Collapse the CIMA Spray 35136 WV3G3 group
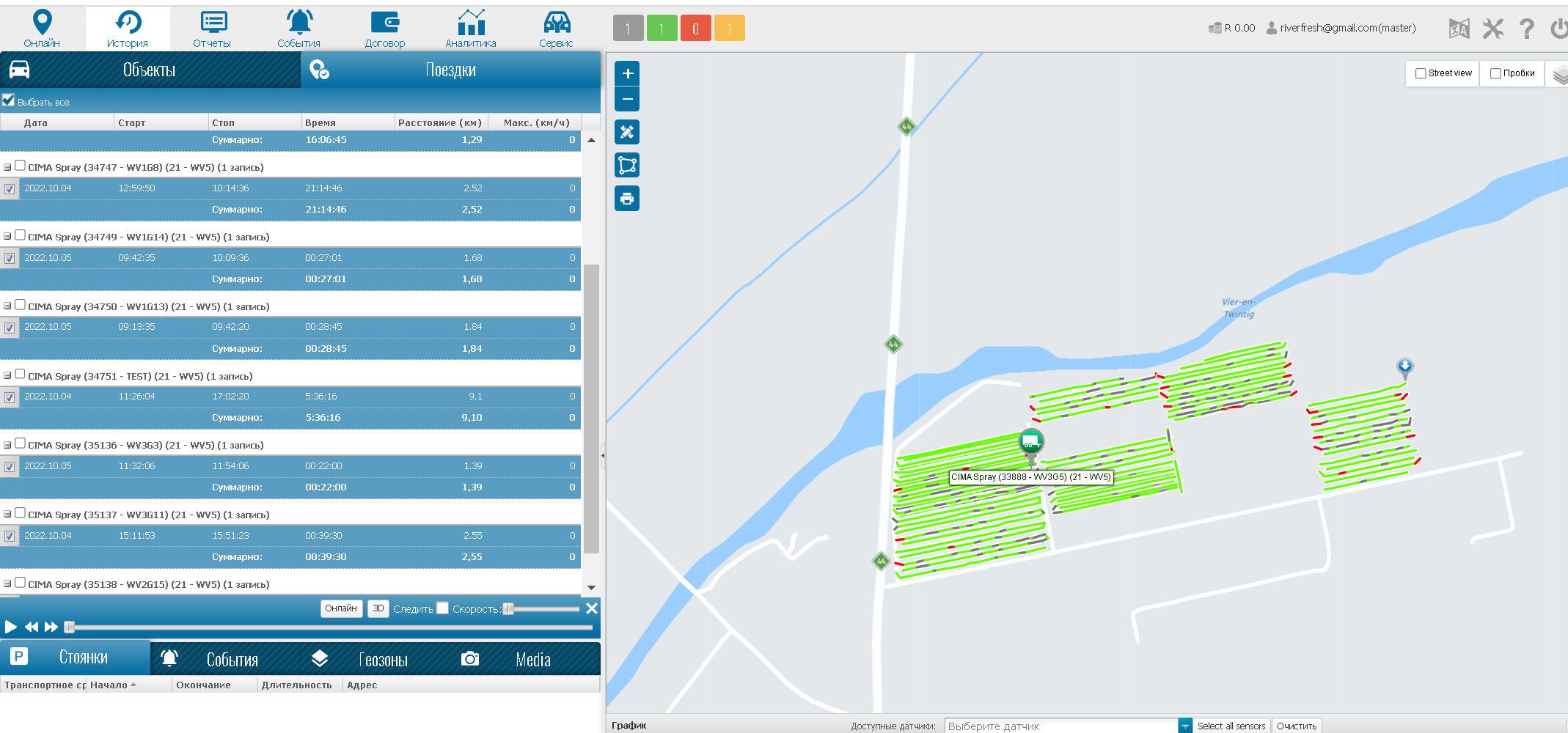 [7, 445]
